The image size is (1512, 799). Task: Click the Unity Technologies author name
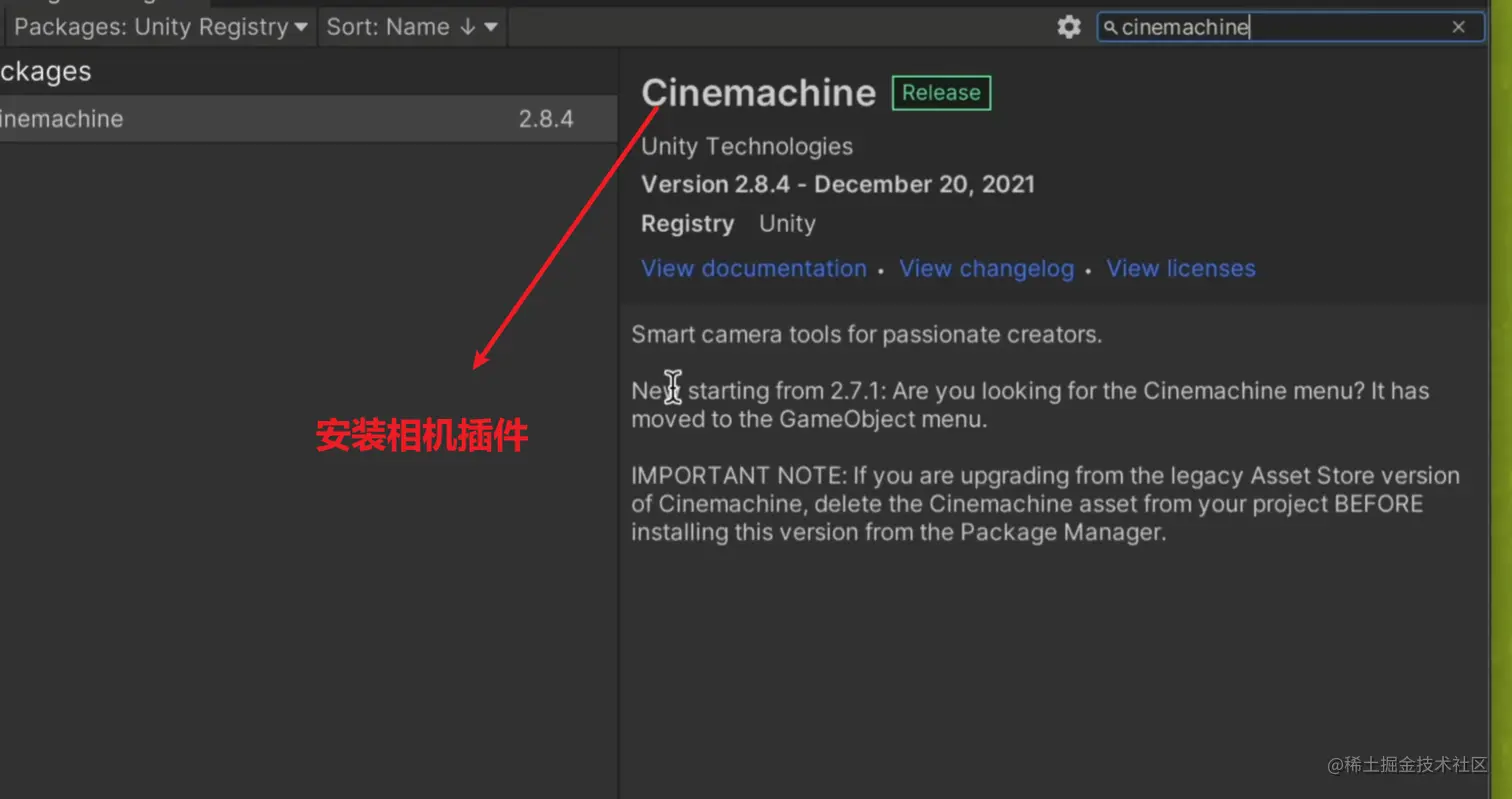(747, 146)
